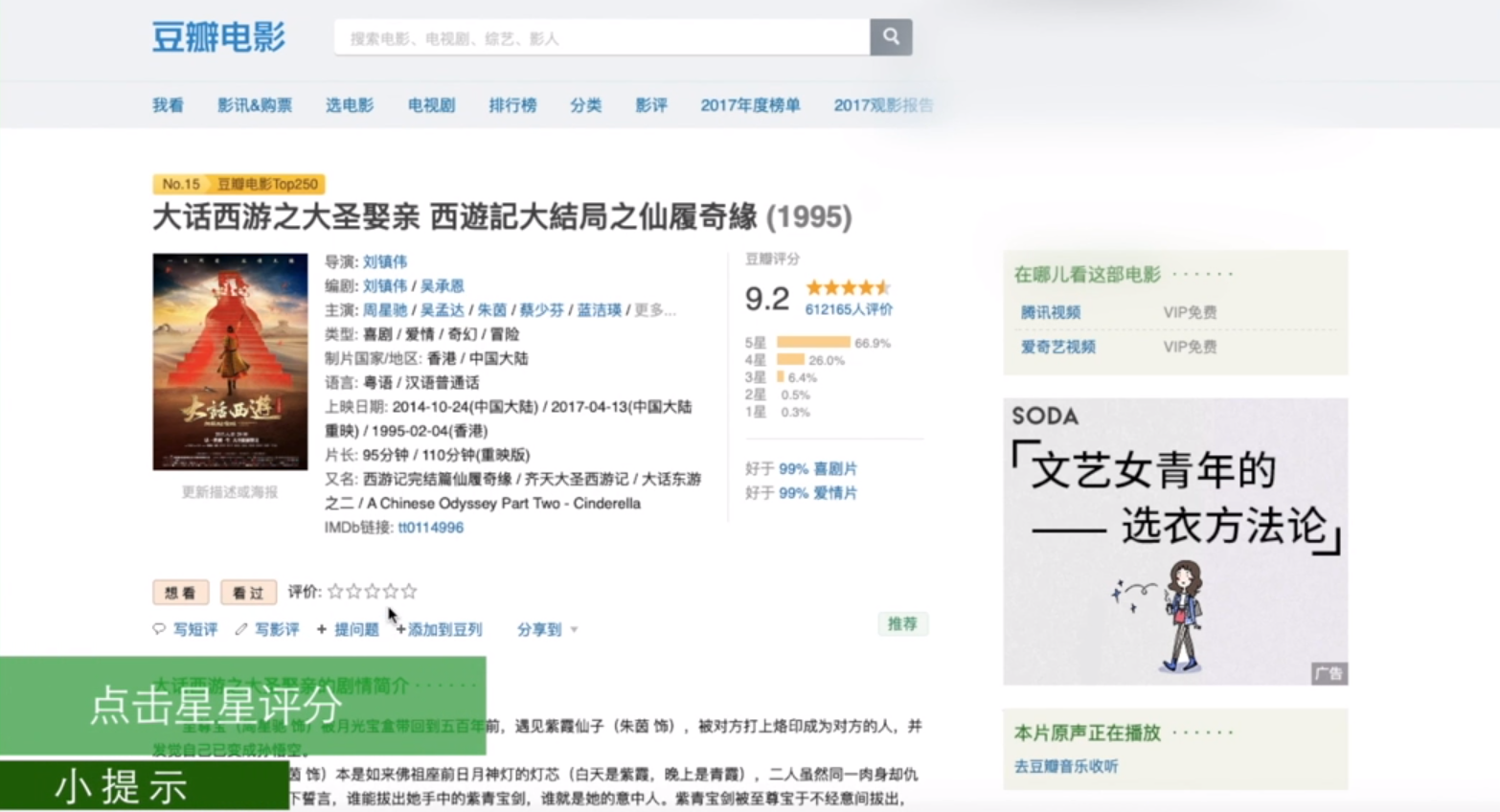1500x812 pixels.
Task: Open 2017年度榜单 navigation item
Action: [750, 105]
